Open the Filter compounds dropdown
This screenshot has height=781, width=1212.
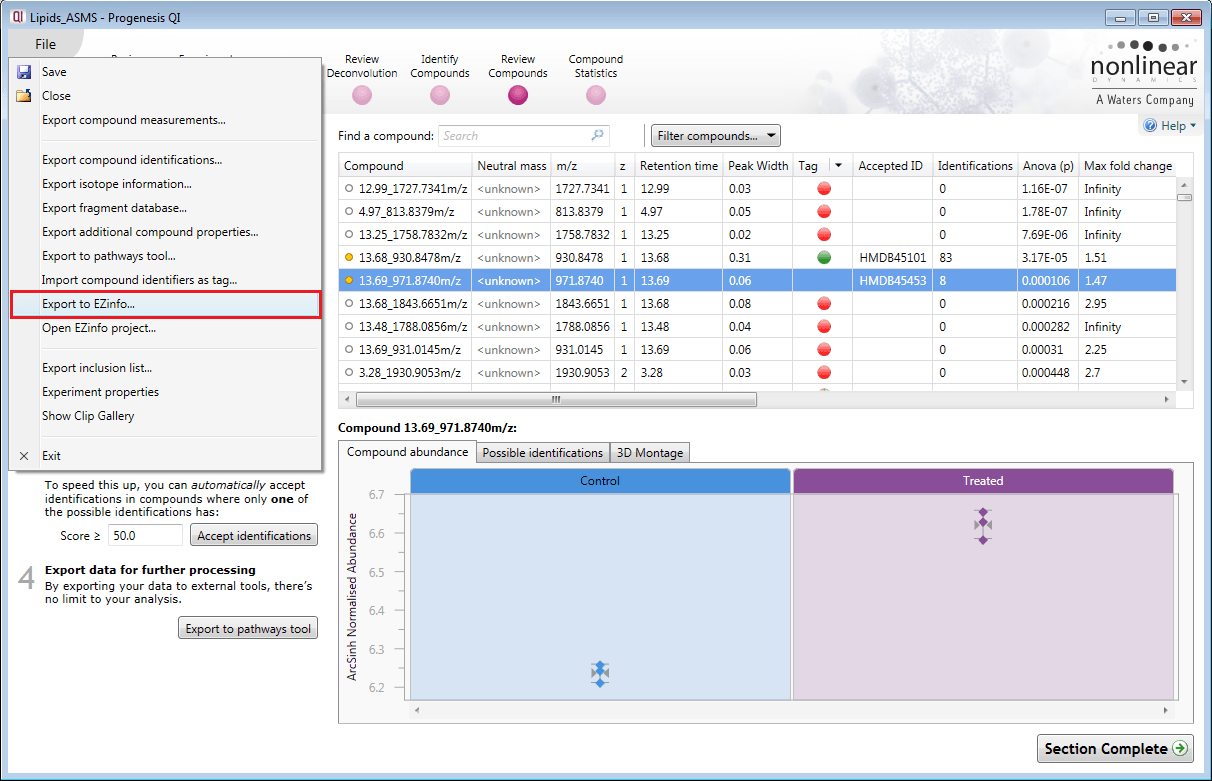[x=715, y=136]
